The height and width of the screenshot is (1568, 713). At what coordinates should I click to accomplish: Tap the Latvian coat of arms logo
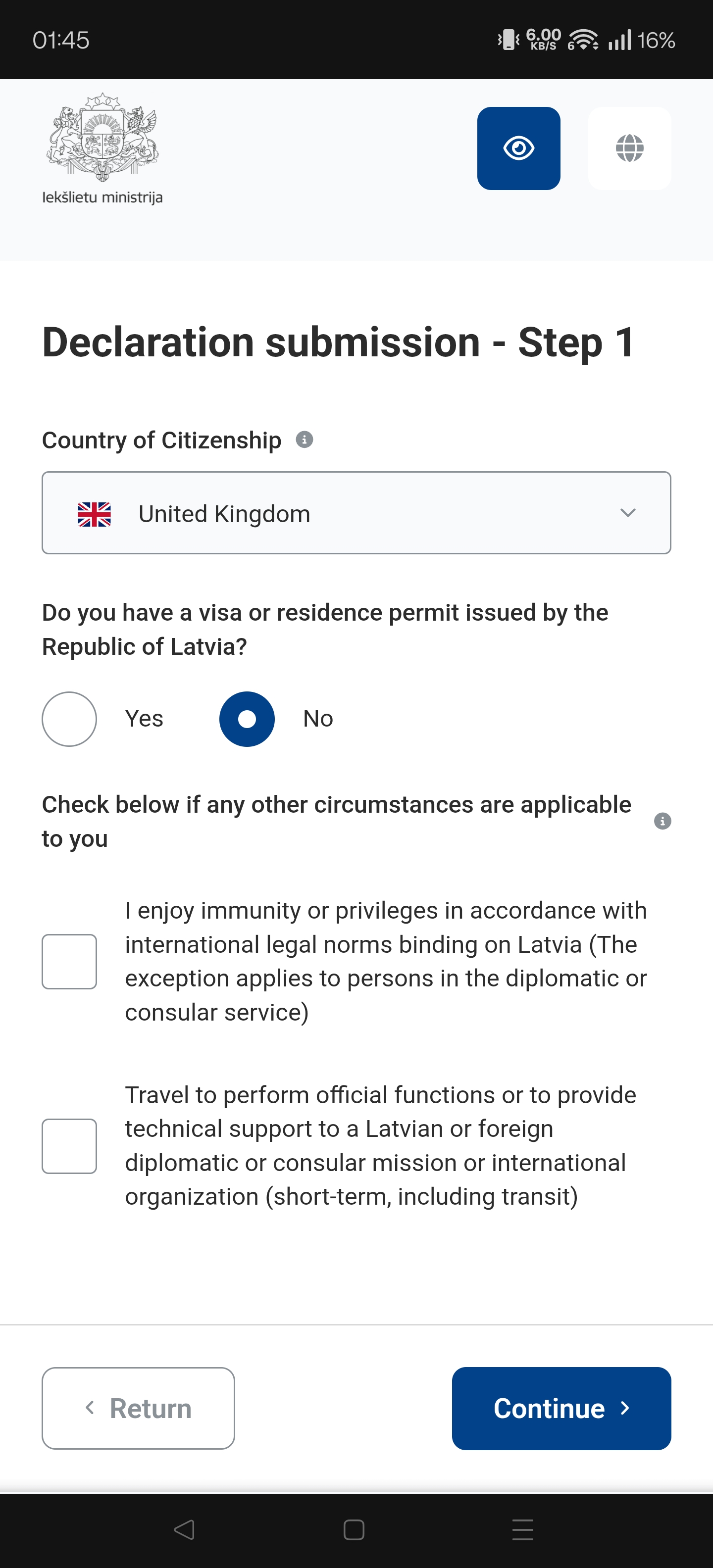click(x=102, y=138)
